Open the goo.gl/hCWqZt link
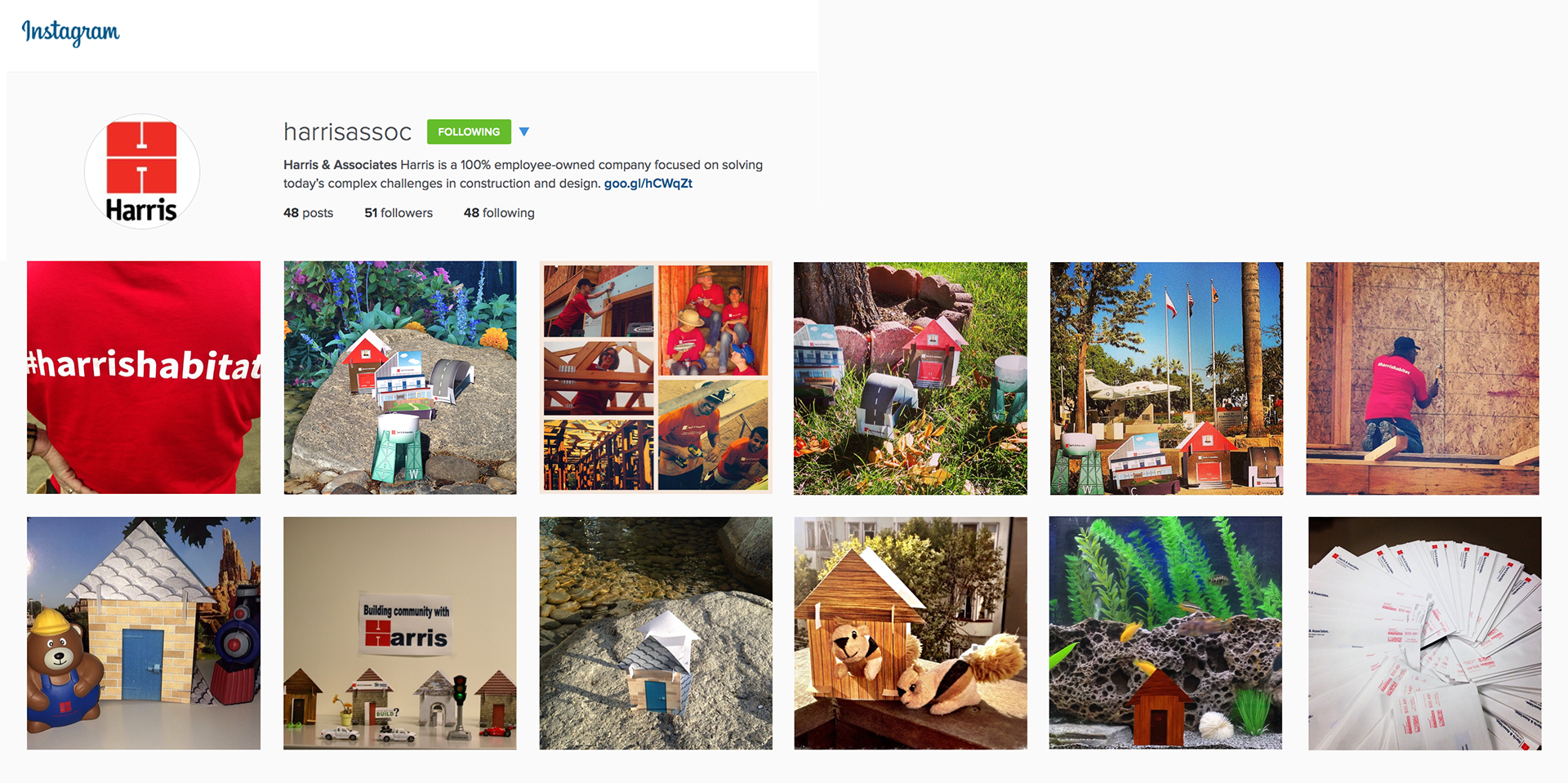 click(648, 184)
